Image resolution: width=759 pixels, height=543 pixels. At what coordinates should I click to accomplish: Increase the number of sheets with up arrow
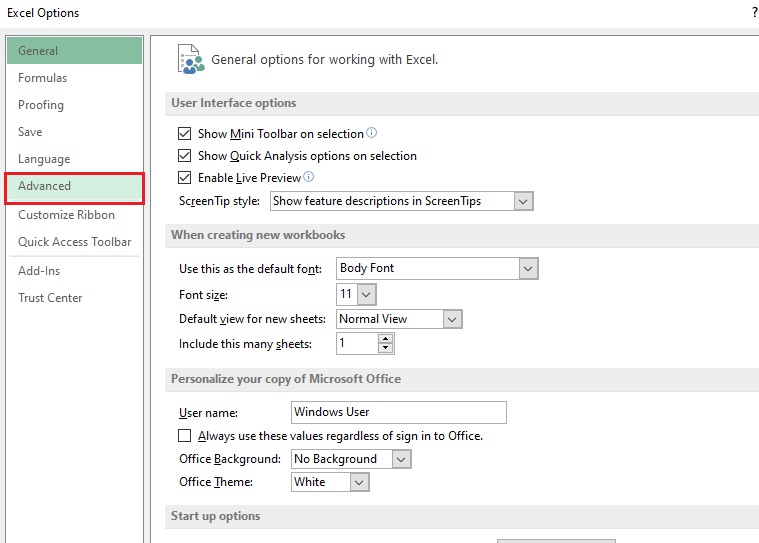click(385, 339)
